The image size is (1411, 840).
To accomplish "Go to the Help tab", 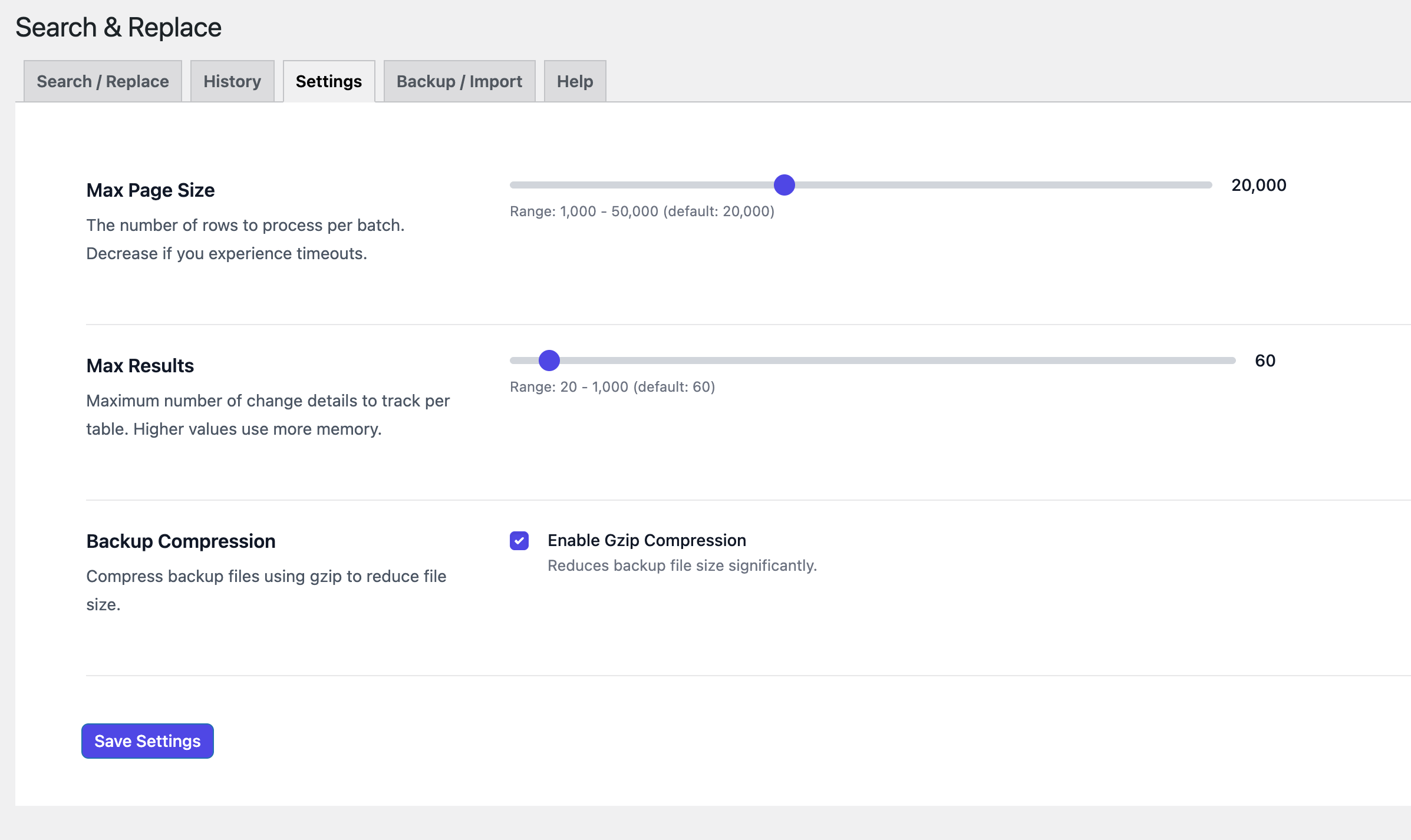I will [x=575, y=81].
